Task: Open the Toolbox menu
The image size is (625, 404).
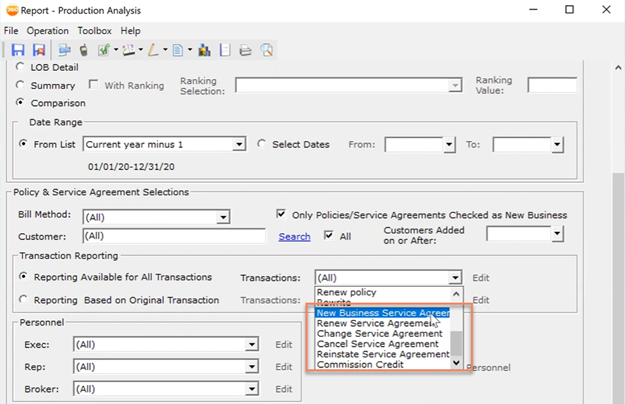Action: click(x=95, y=31)
